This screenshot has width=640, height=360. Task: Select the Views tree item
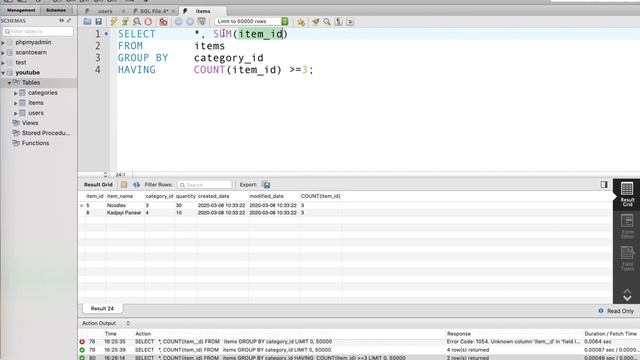pyautogui.click(x=30, y=123)
